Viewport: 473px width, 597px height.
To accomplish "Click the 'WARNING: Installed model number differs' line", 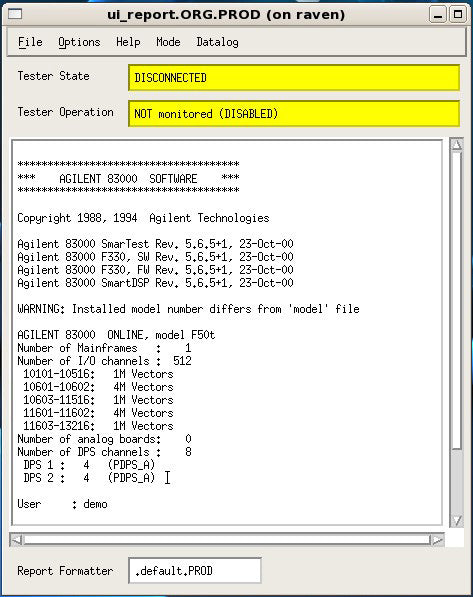I will click(189, 309).
